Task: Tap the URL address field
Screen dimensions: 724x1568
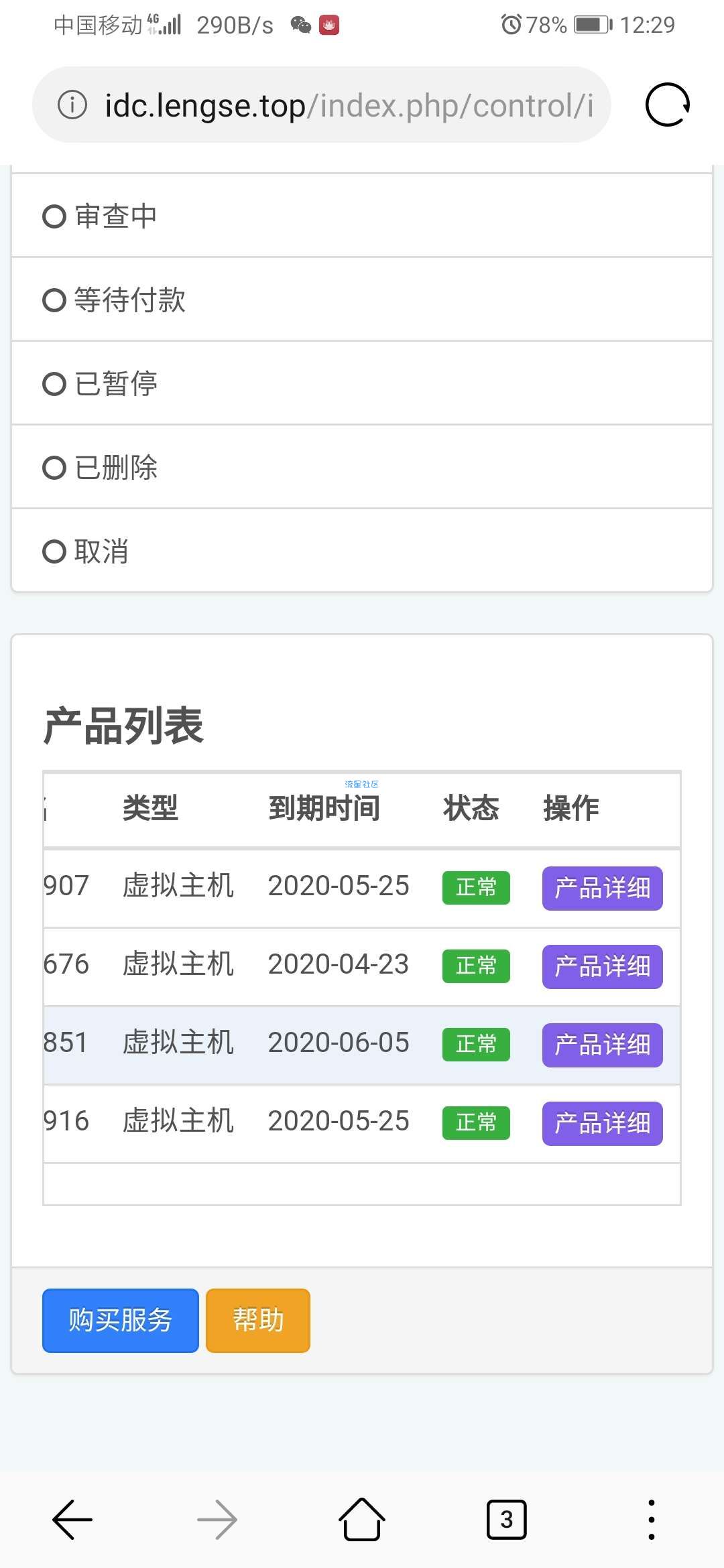Action: point(349,105)
